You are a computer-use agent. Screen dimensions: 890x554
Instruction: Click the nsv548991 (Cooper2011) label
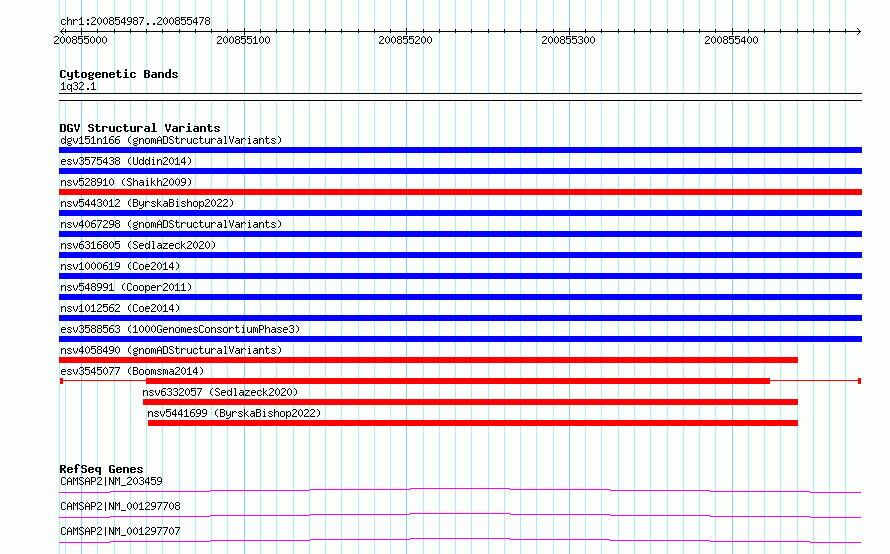coord(126,287)
